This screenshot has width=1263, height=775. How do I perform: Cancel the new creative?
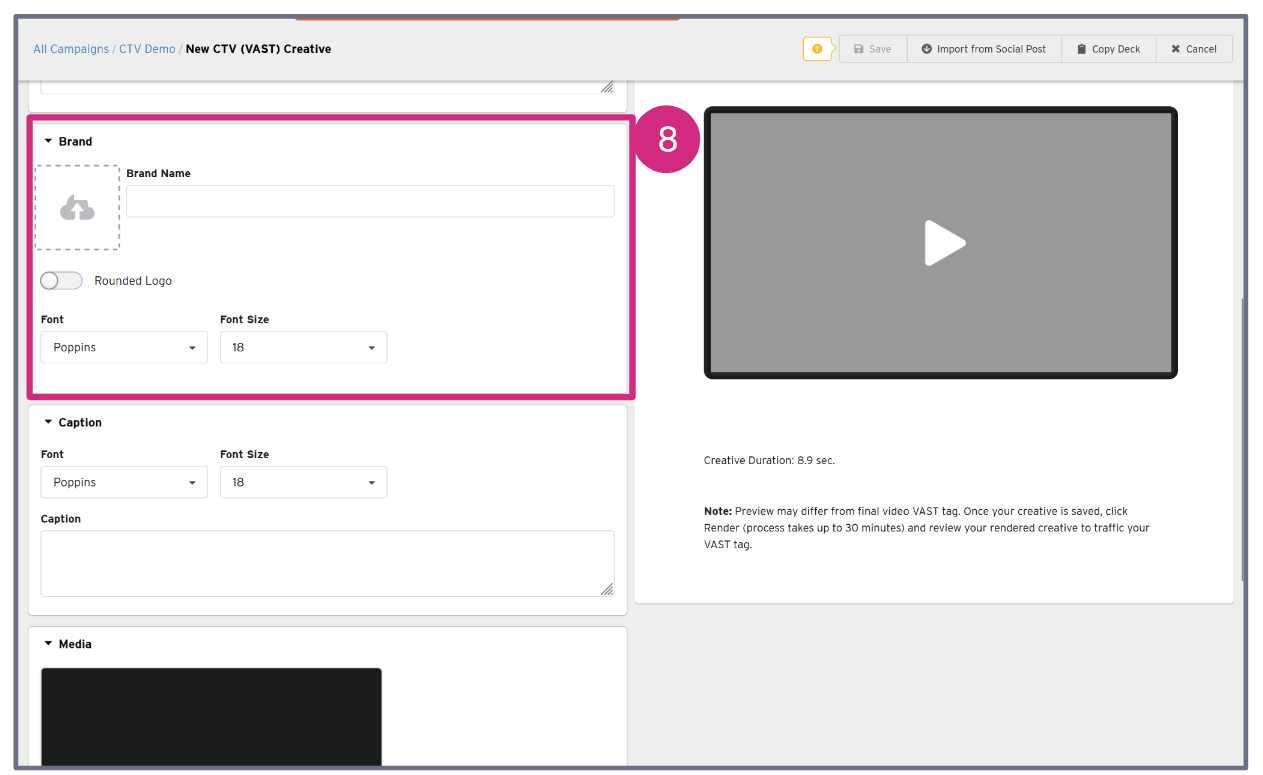coord(1194,49)
